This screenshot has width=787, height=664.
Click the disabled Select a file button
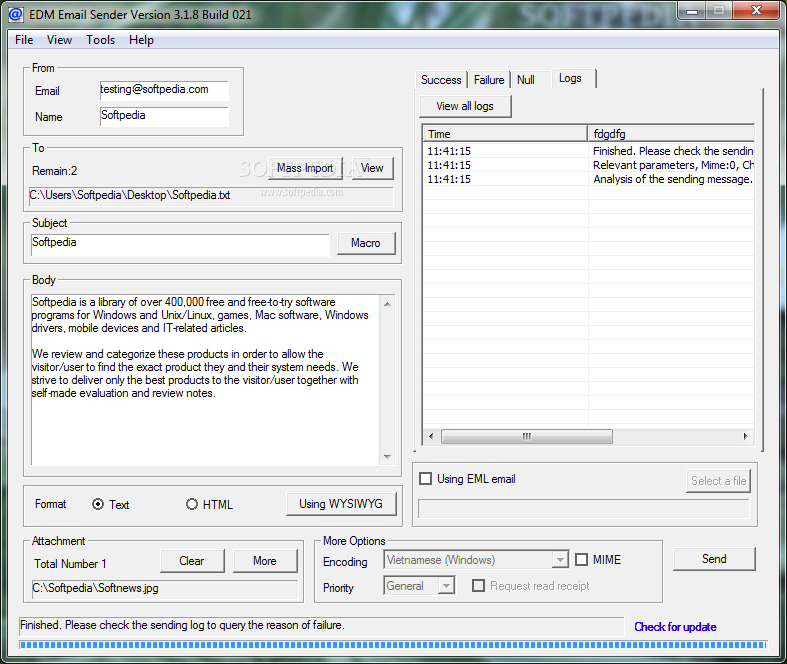pos(718,481)
